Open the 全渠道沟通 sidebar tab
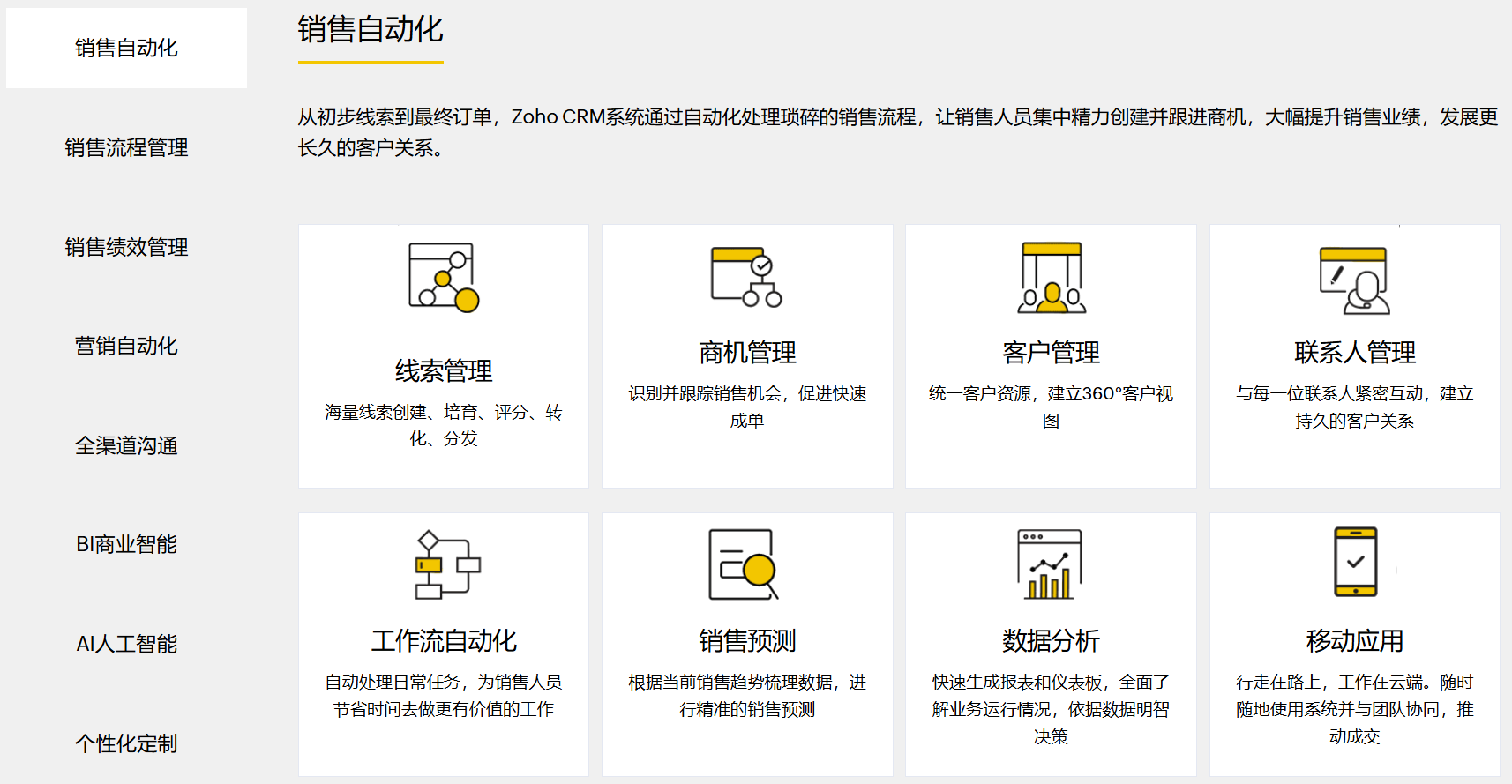 (x=126, y=445)
